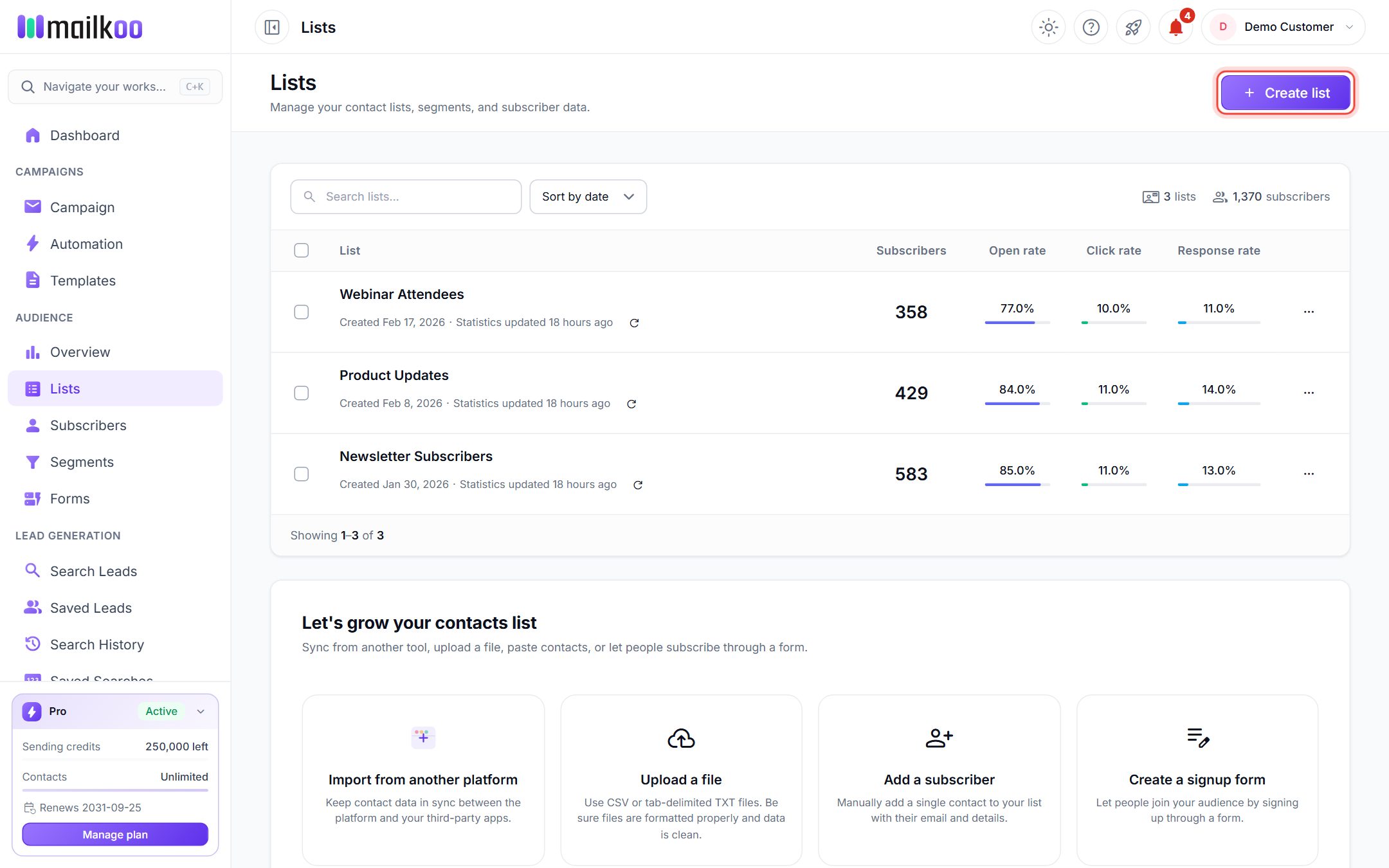The height and width of the screenshot is (868, 1389).
Task: Expand the Pro plan chevron
Action: tap(201, 711)
